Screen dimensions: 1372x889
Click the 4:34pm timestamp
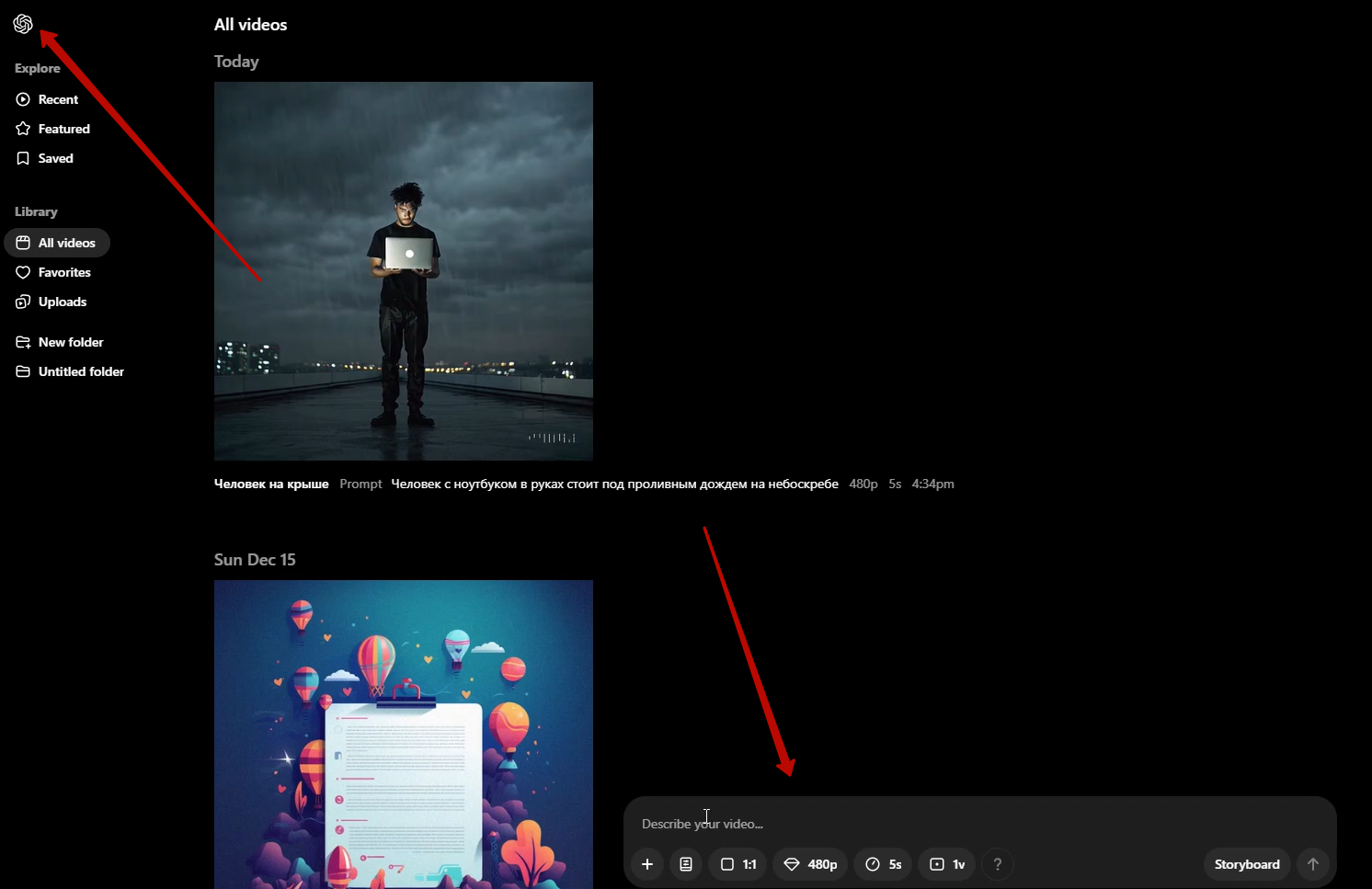(932, 484)
